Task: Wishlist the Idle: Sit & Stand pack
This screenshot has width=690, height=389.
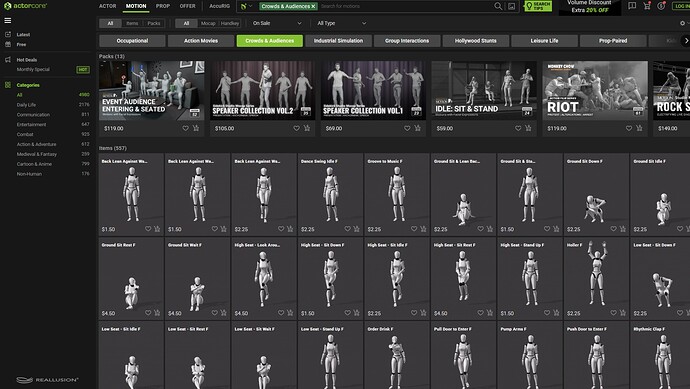Action: [518, 128]
